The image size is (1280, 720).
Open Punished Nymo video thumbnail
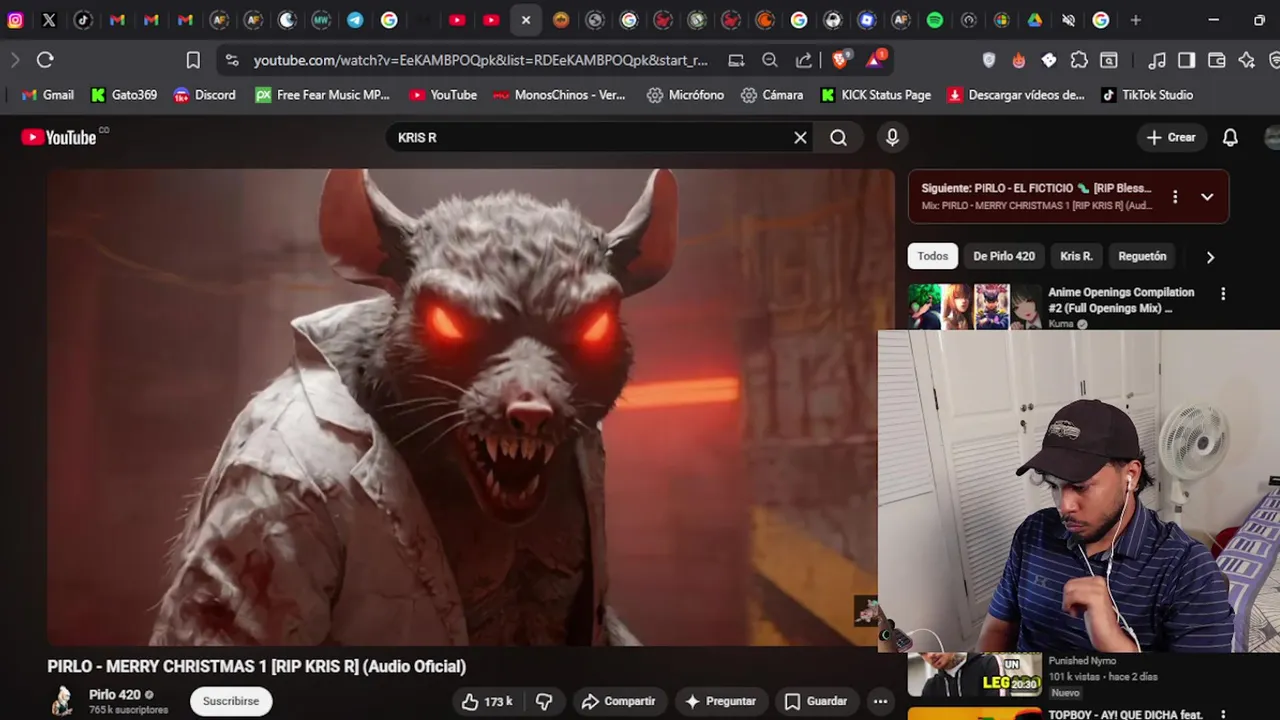click(974, 675)
